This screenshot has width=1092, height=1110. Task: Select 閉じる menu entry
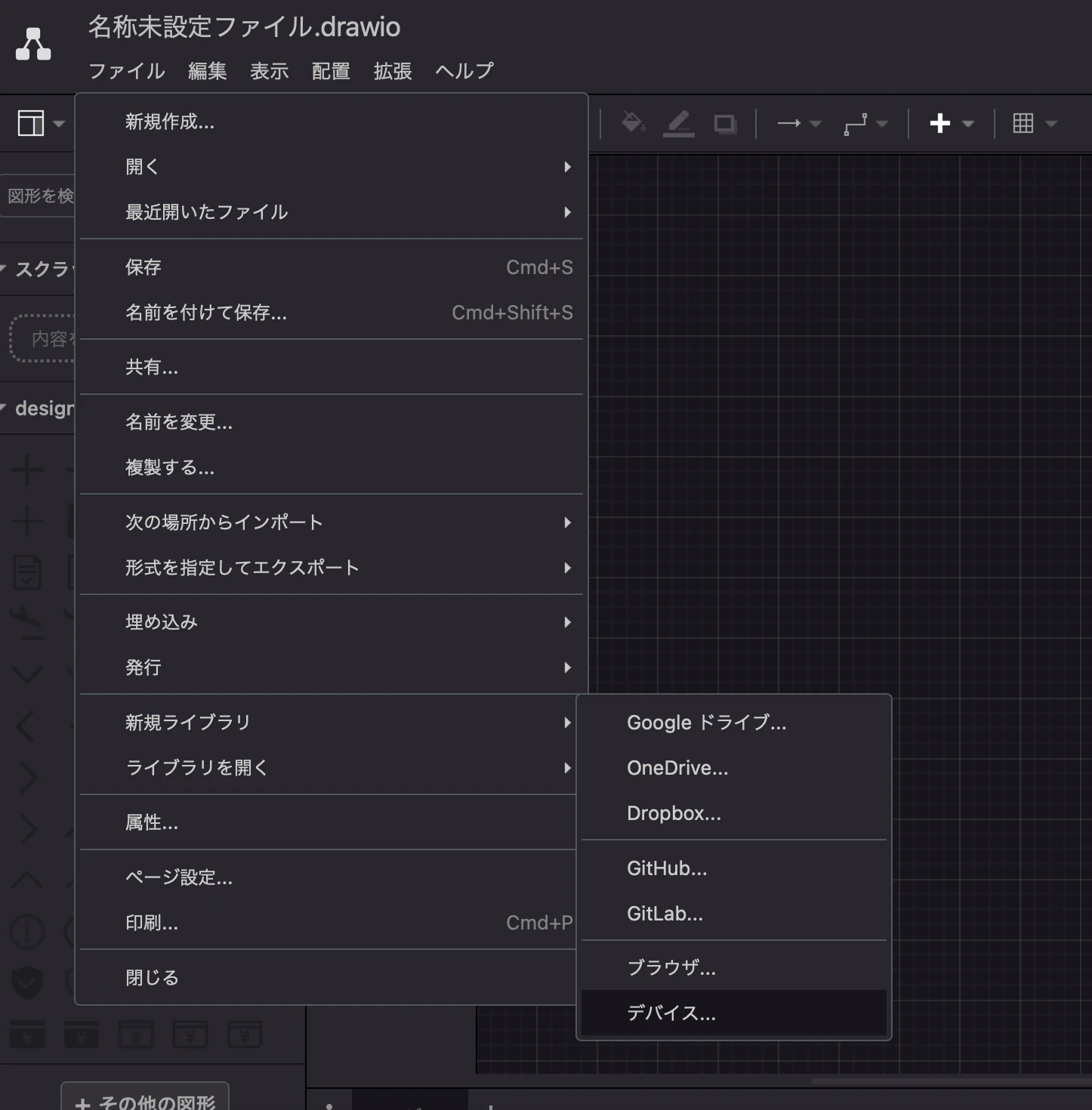(x=329, y=978)
